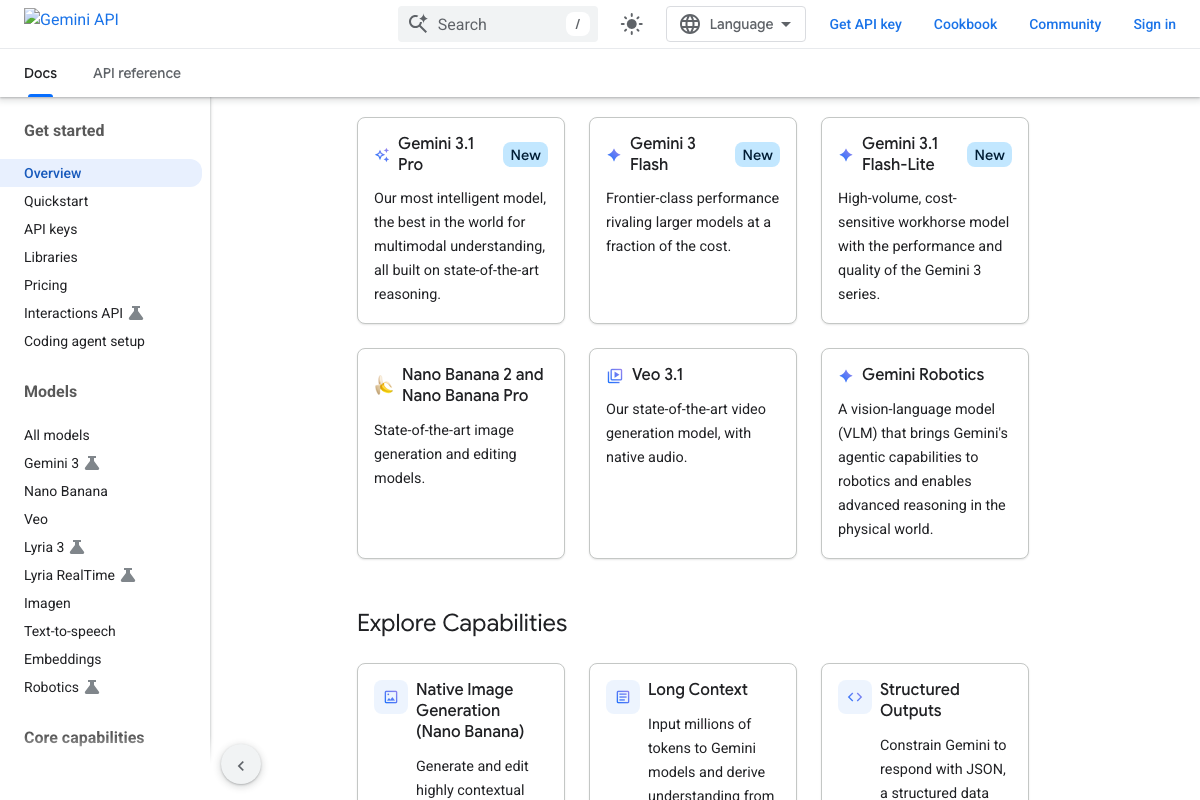Click the star icon on Gemini 3 Flash card
The width and height of the screenshot is (1200, 800).
tap(614, 155)
